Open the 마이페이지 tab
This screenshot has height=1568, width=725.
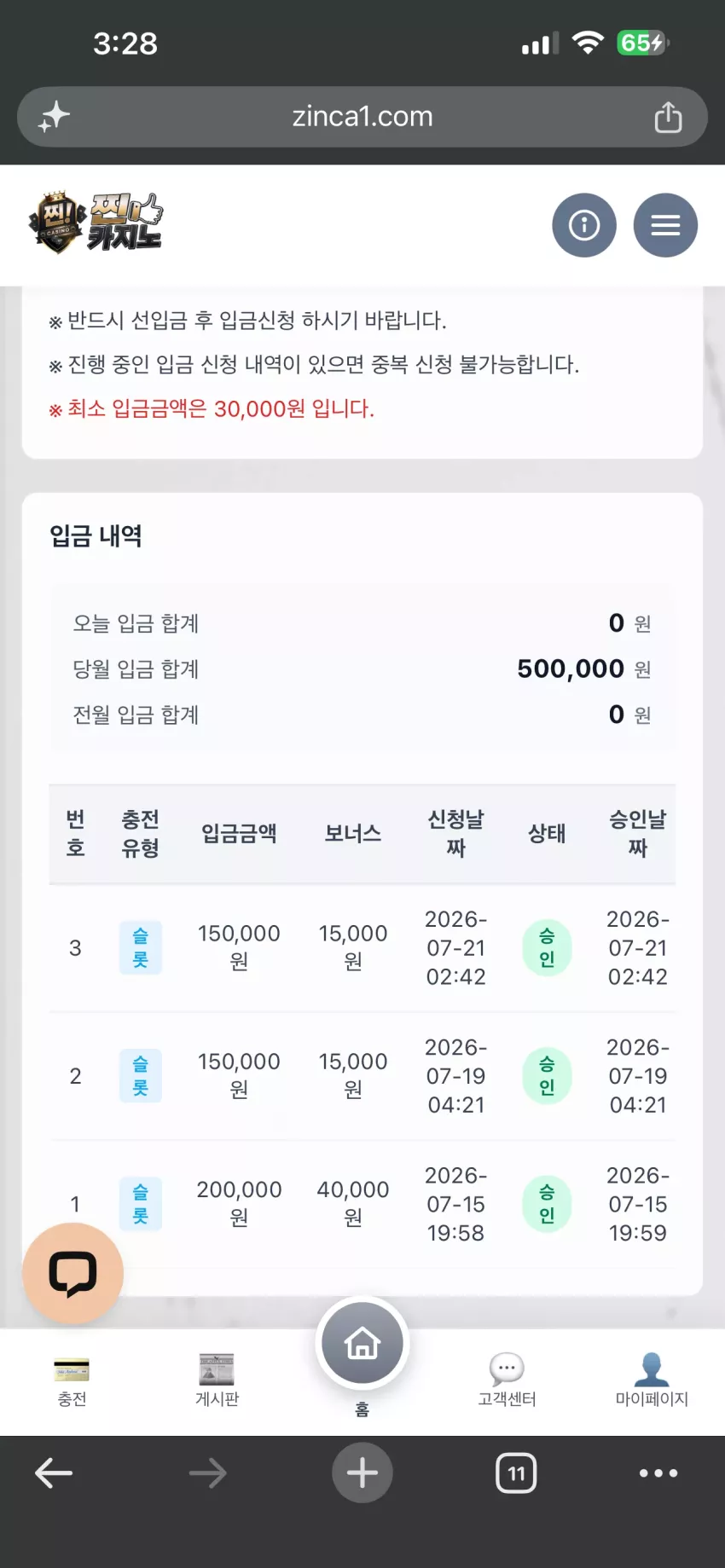652,1381
